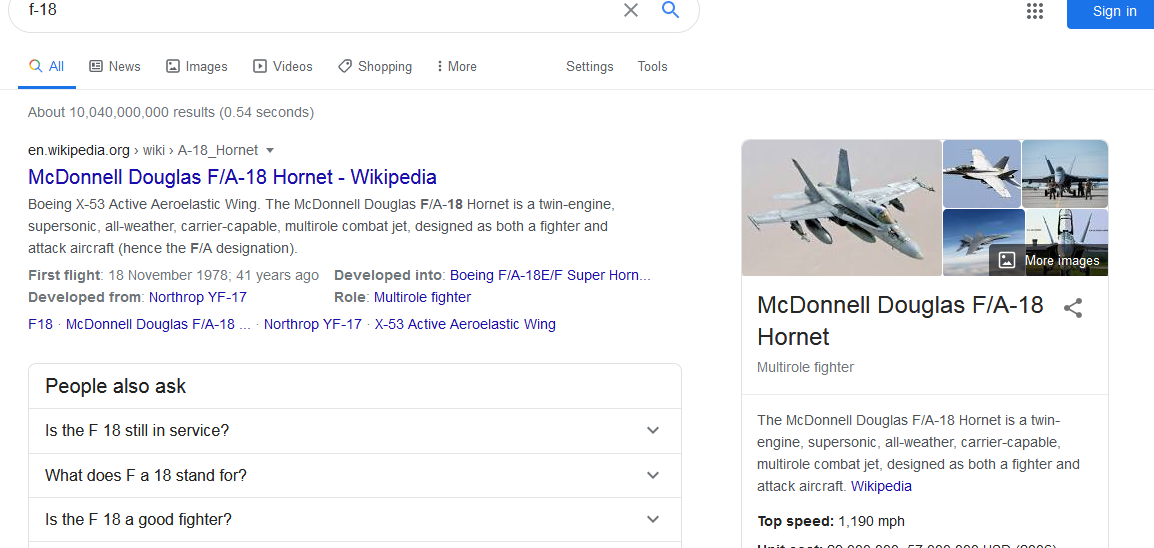Open the Settings menu
1154x548 pixels.
(590, 66)
